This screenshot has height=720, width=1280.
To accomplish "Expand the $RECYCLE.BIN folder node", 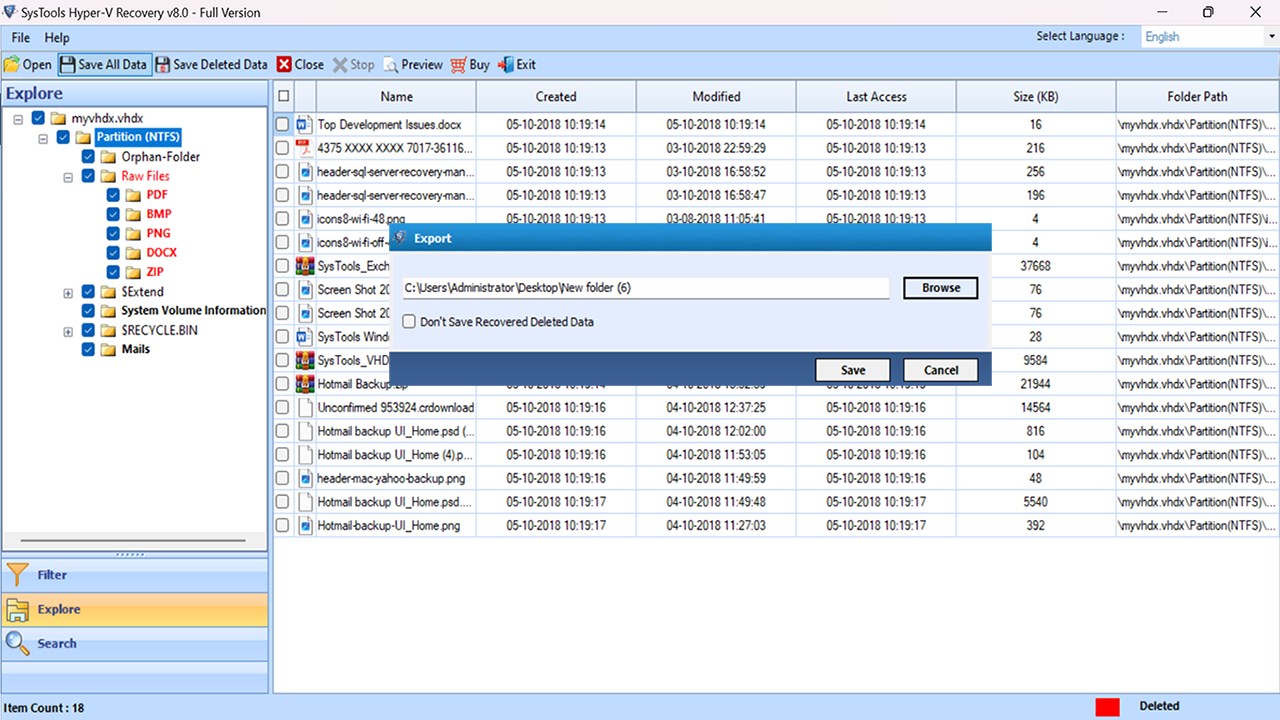I will coord(68,331).
